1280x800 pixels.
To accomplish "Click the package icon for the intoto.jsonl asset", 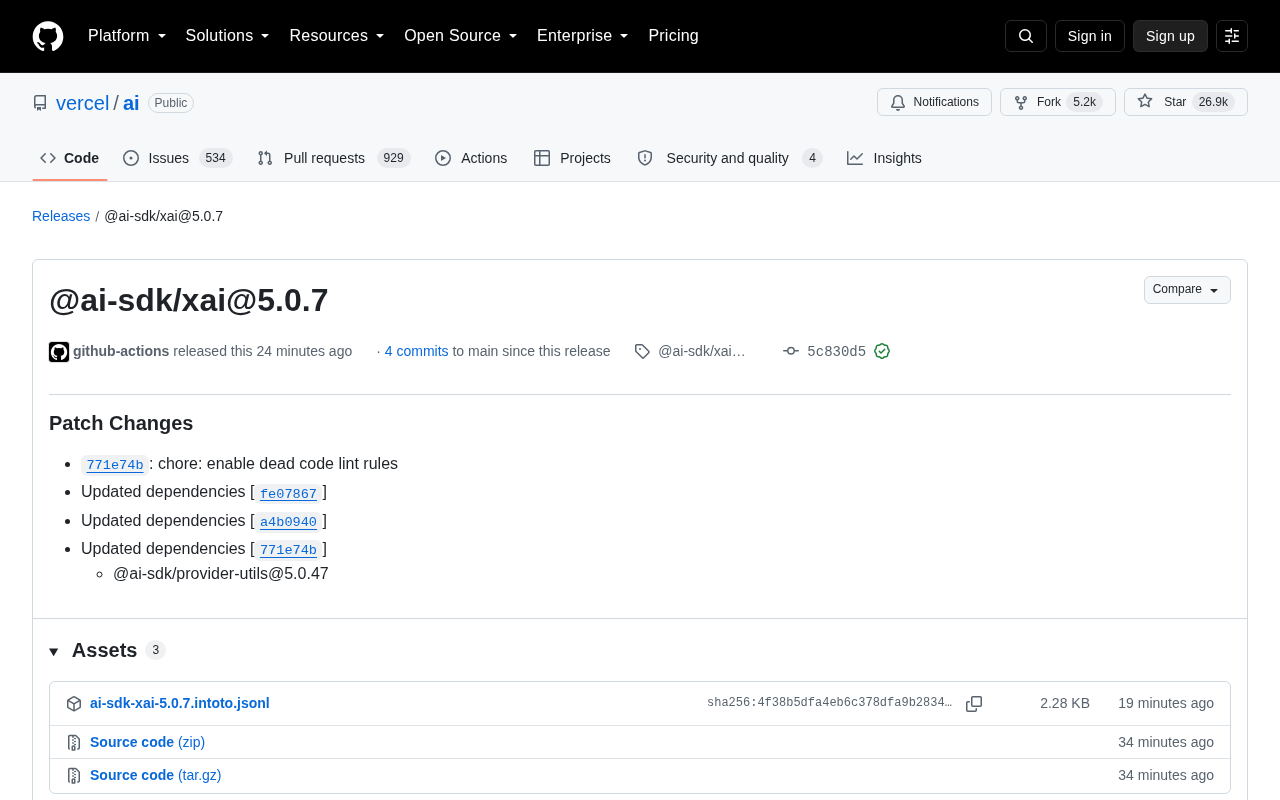I will pyautogui.click(x=74, y=704).
